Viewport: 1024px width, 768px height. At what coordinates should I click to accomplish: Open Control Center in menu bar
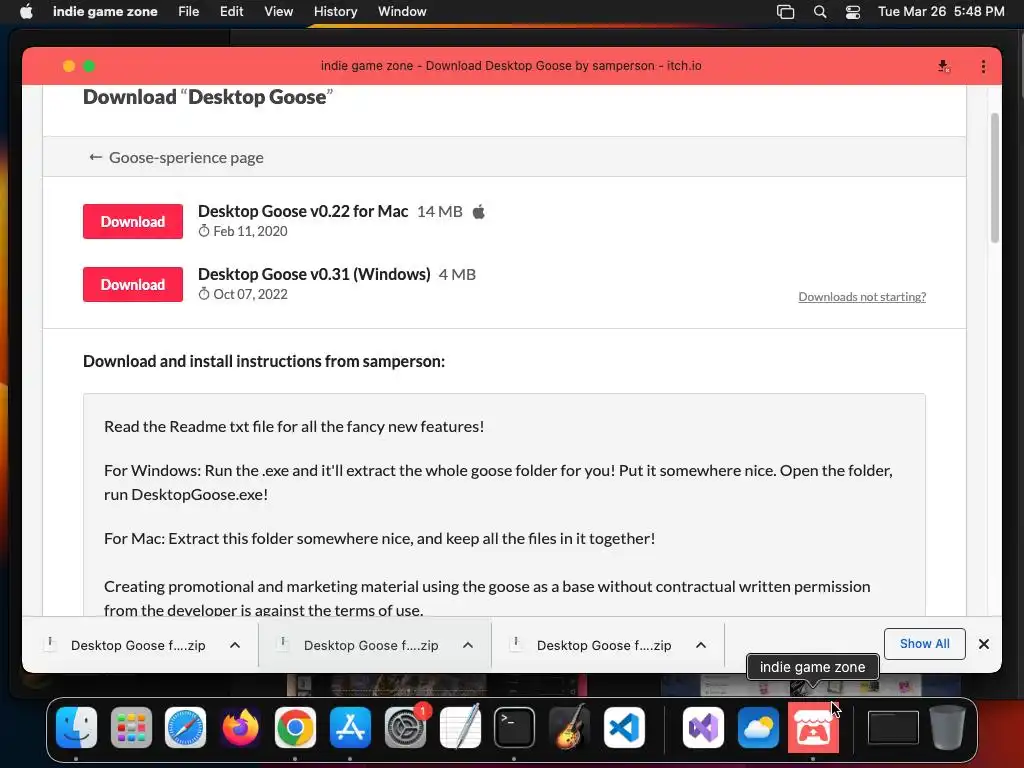point(852,11)
